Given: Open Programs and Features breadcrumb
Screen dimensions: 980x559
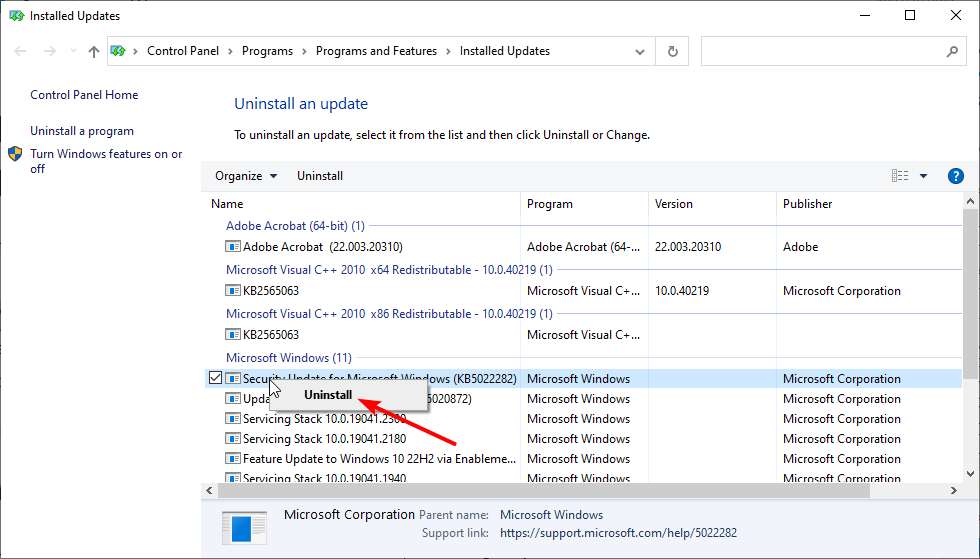Looking at the screenshot, I should tap(376, 51).
